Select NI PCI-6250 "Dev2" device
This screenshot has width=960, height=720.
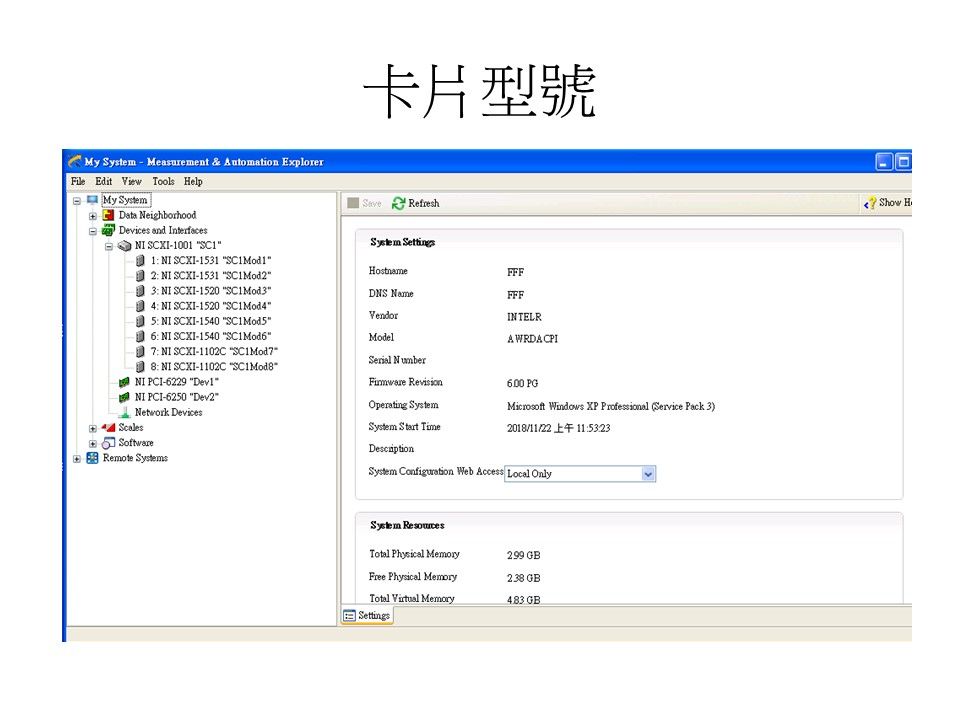[x=176, y=397]
